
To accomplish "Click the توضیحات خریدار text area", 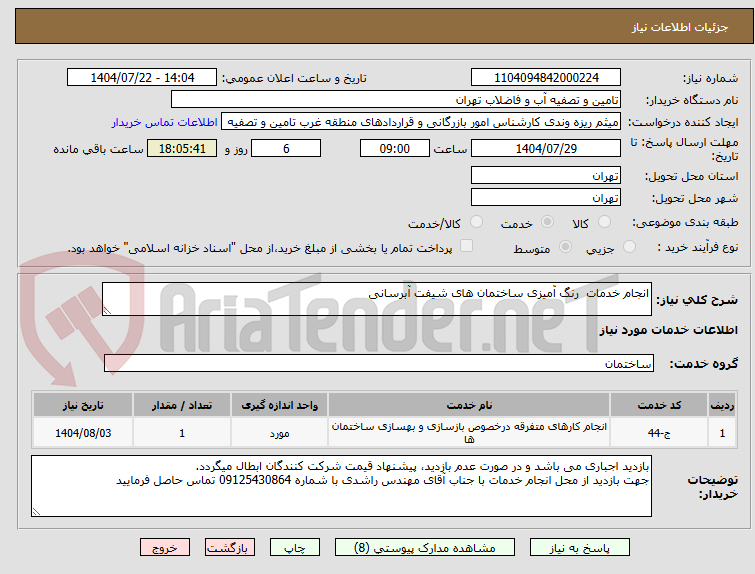I will [x=341, y=486].
